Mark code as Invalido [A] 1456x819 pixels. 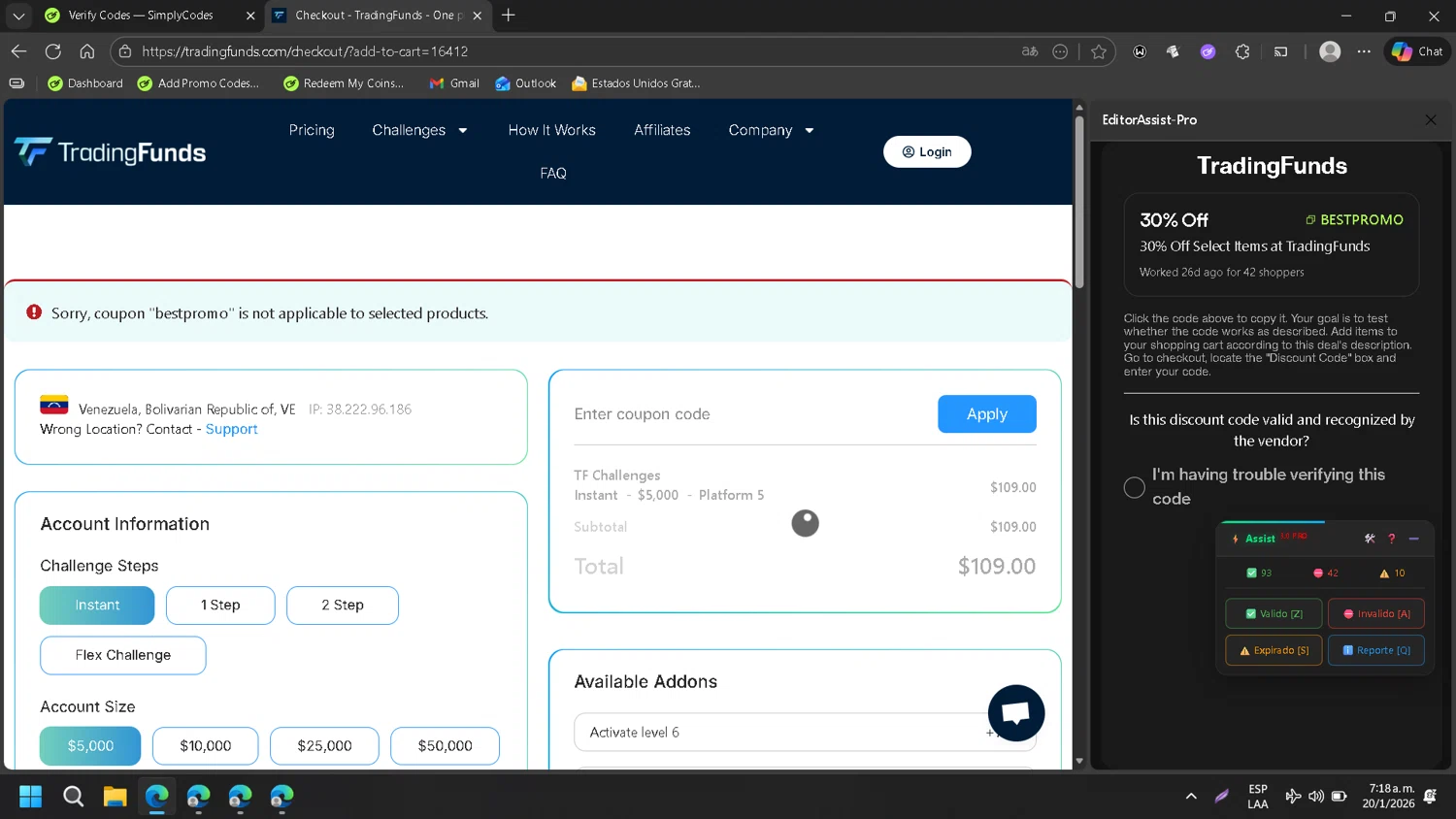tap(1376, 613)
